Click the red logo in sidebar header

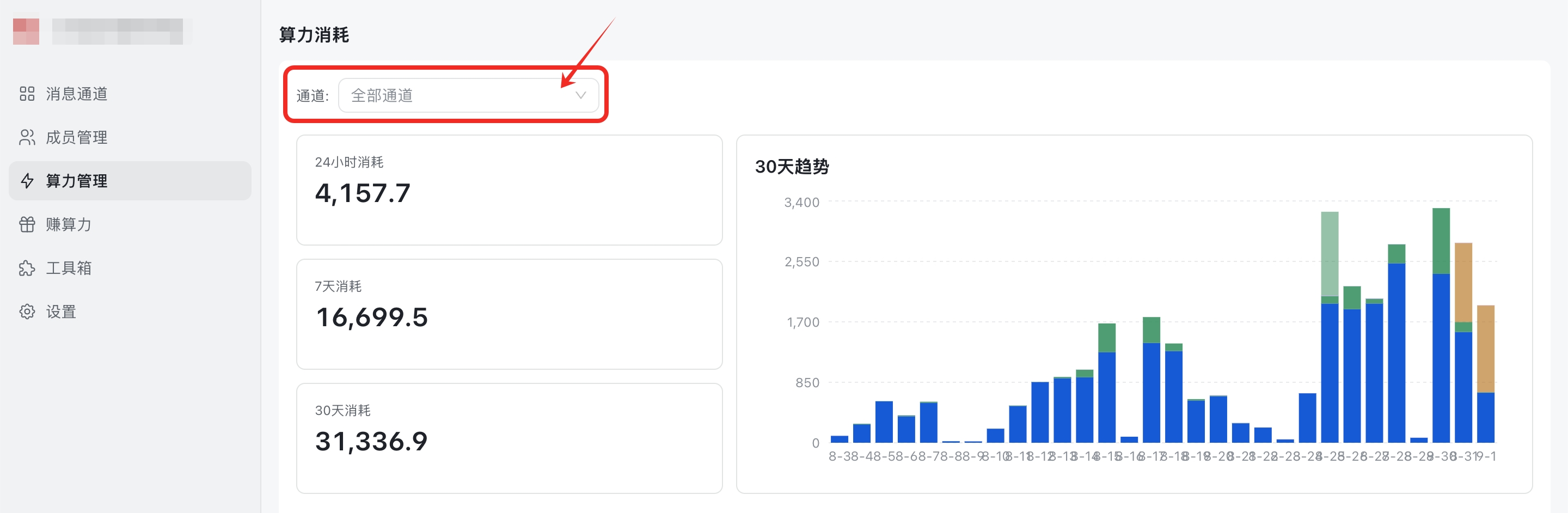pos(26,32)
